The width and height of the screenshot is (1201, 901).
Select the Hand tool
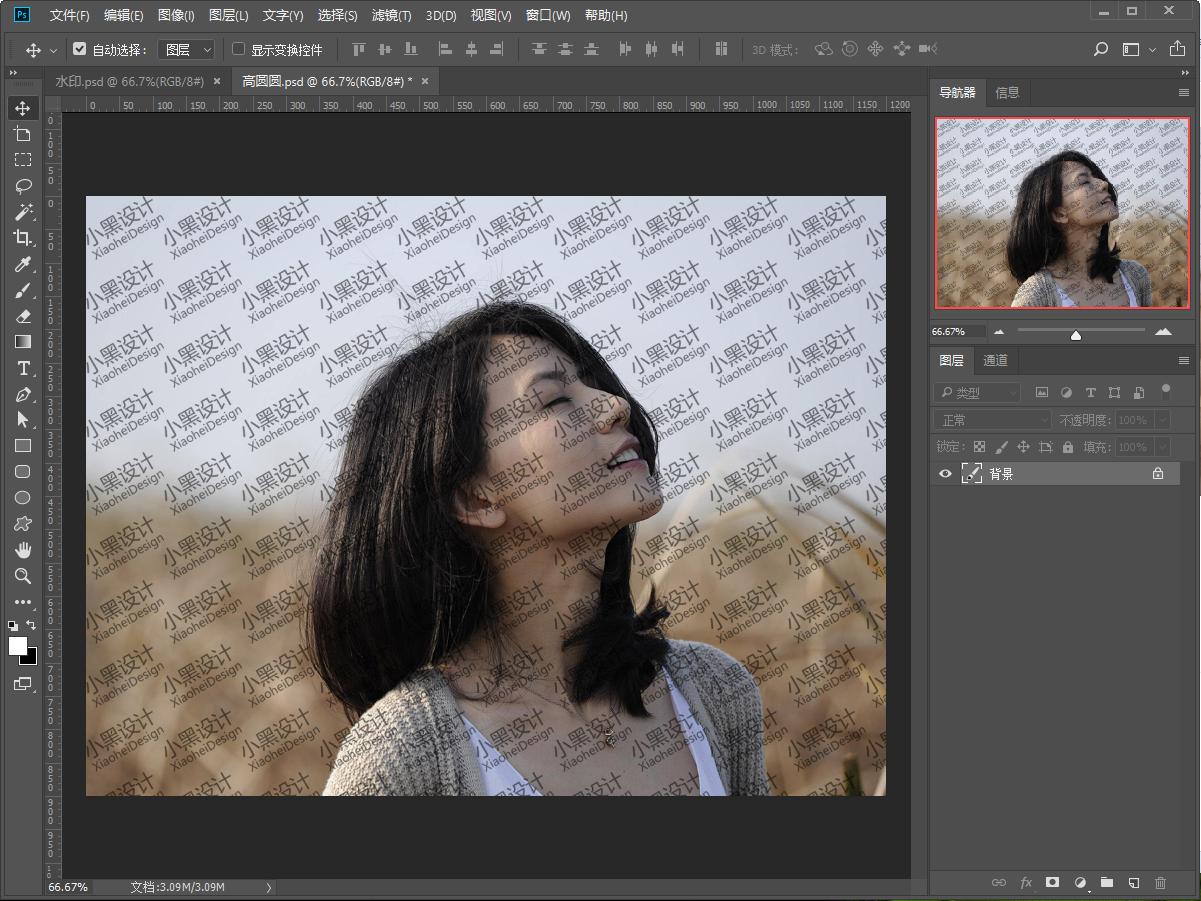(x=23, y=550)
